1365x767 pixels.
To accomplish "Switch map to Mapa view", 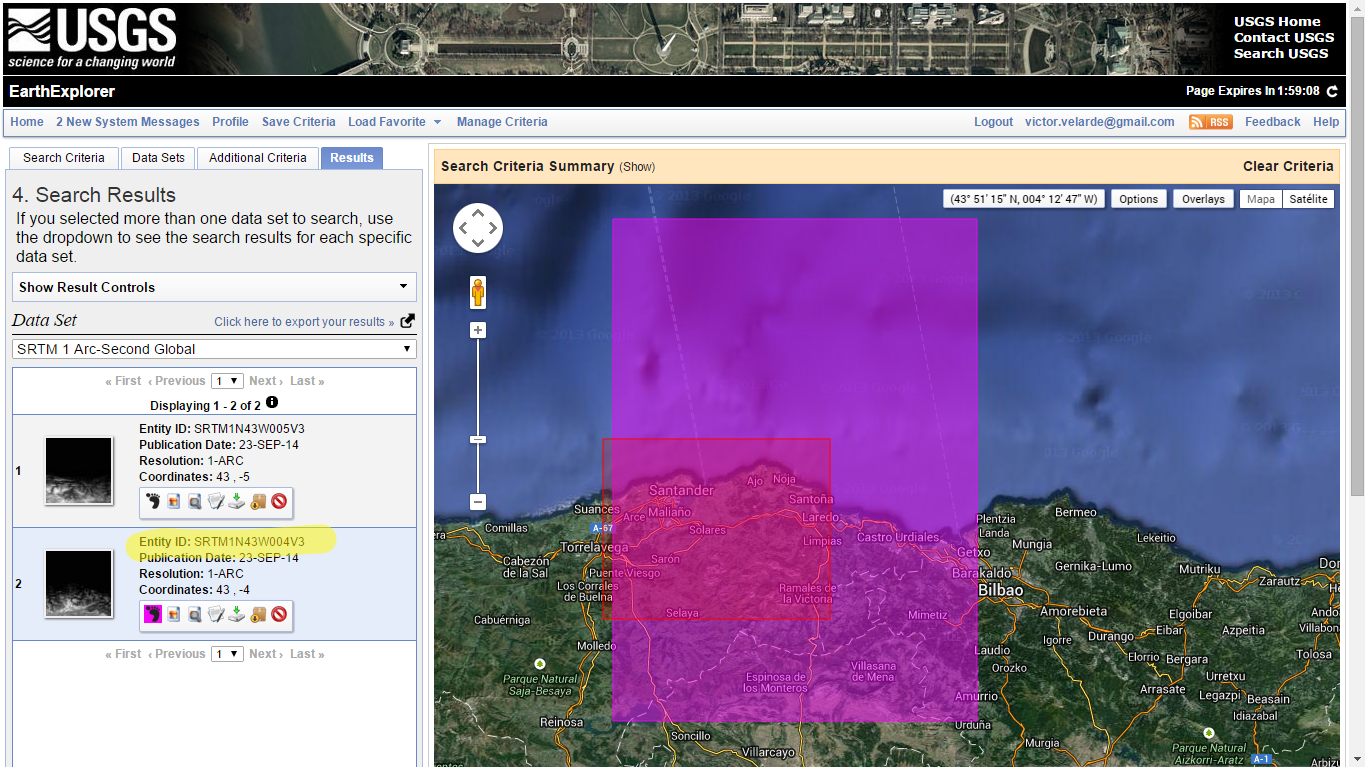I will coord(1261,199).
